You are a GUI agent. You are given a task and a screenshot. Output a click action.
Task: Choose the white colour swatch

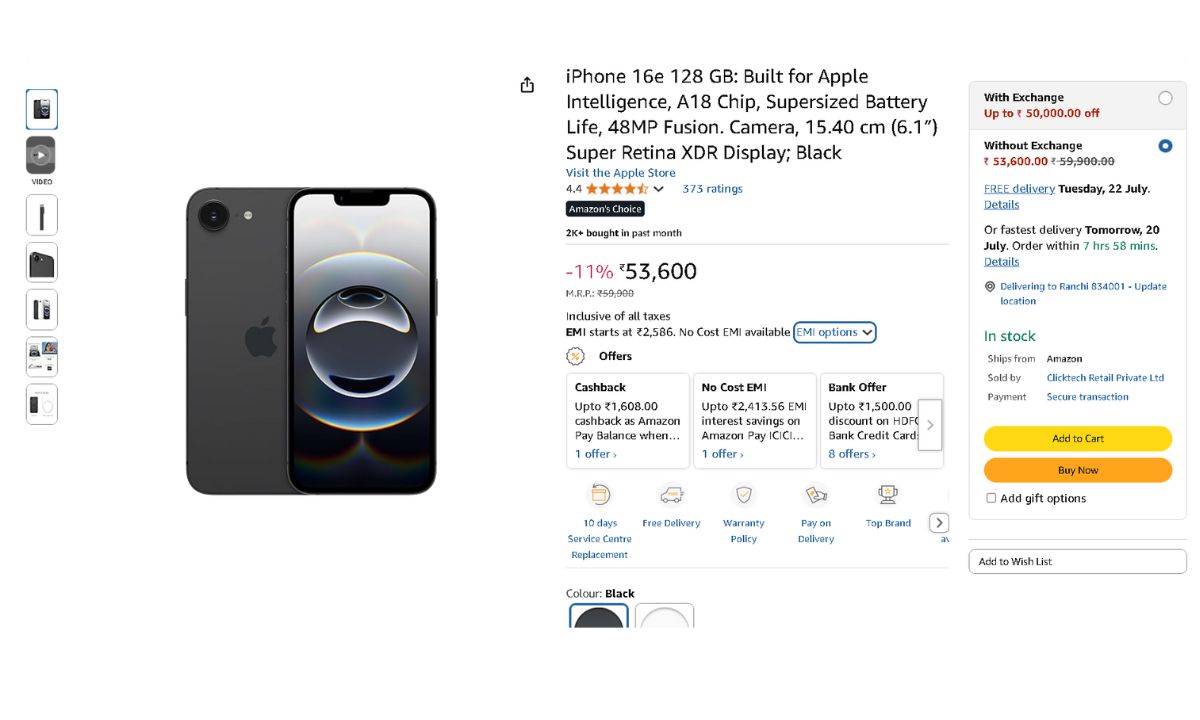664,617
